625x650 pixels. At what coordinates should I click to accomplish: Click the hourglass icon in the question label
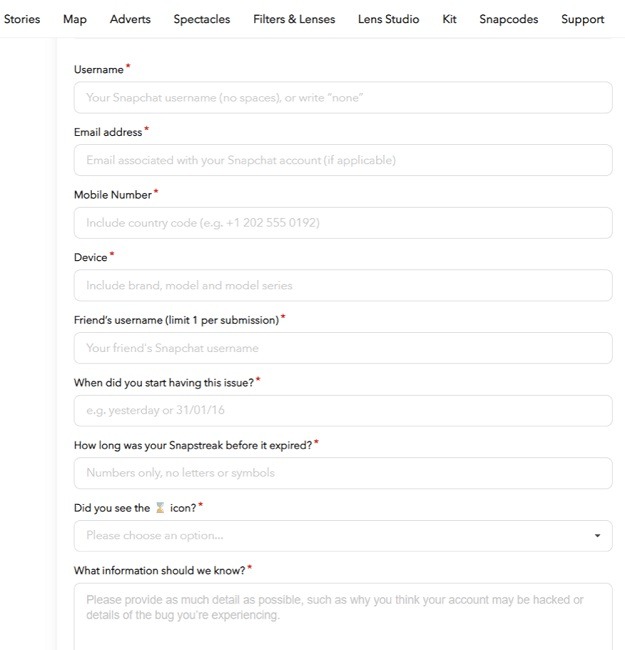(x=160, y=508)
